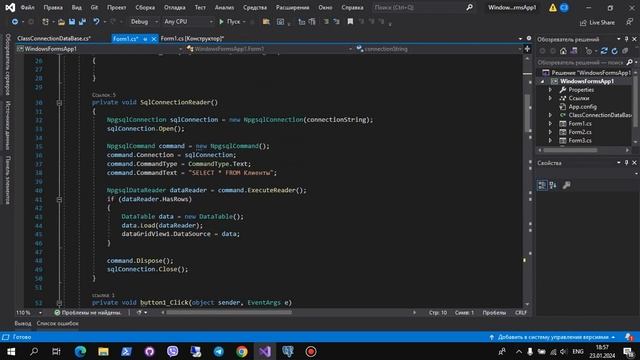640x360 pixels.
Task: Click the Navigate Backward toolbar icon
Action: tap(15, 22)
